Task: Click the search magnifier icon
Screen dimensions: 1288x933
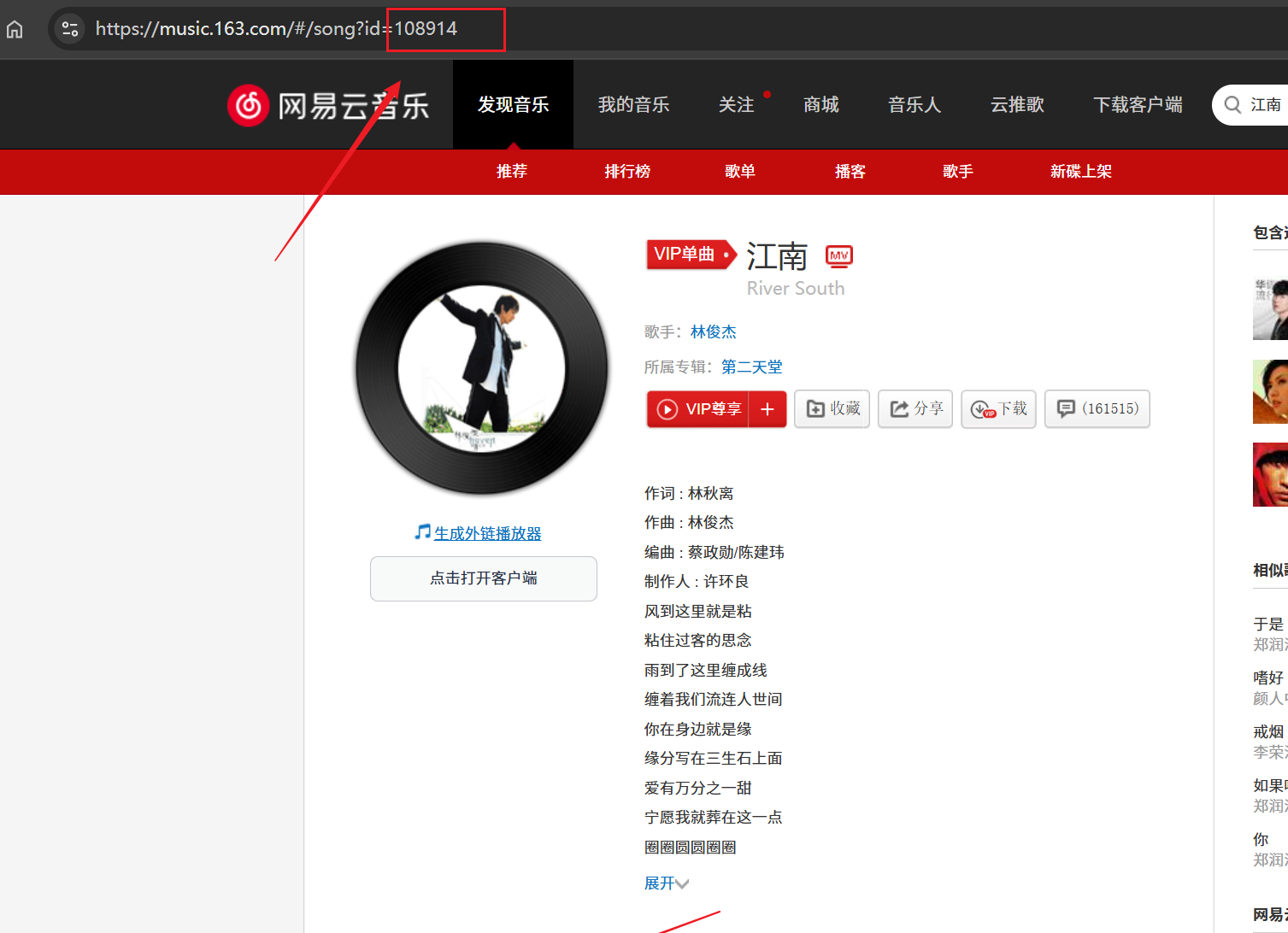Action: [x=1232, y=104]
